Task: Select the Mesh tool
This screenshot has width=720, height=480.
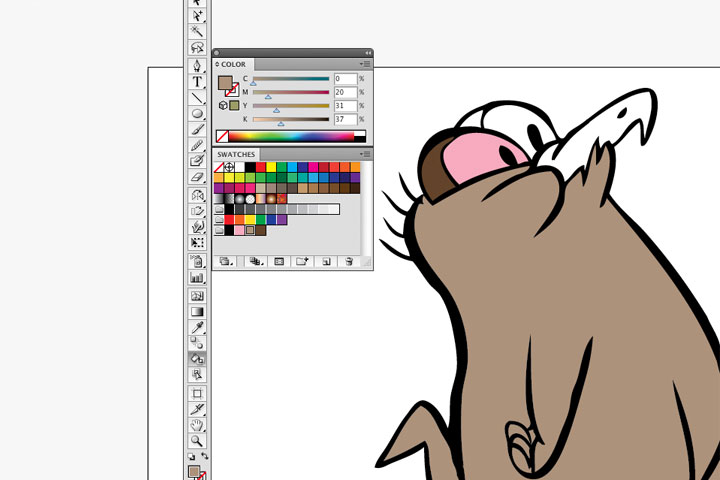Action: [x=197, y=296]
